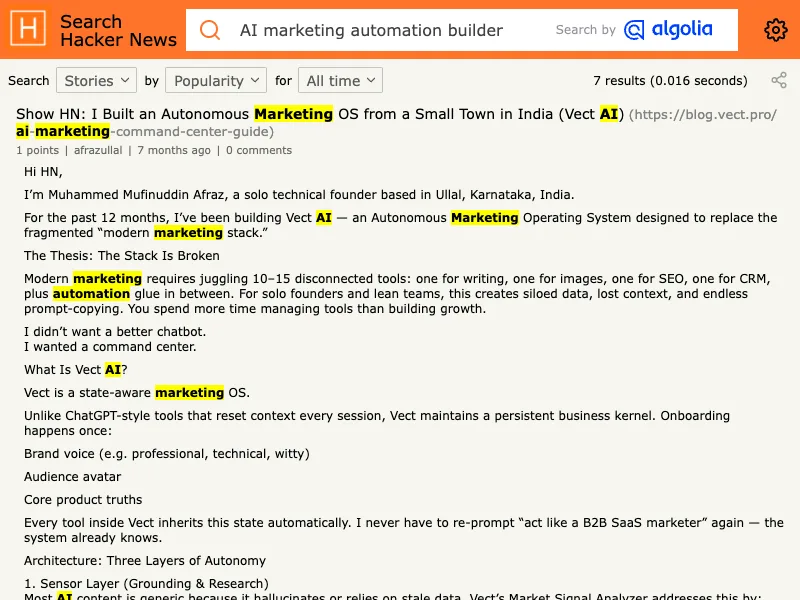This screenshot has height=600, width=800.
Task: Click the Search Hacker News title
Action: click(x=118, y=30)
